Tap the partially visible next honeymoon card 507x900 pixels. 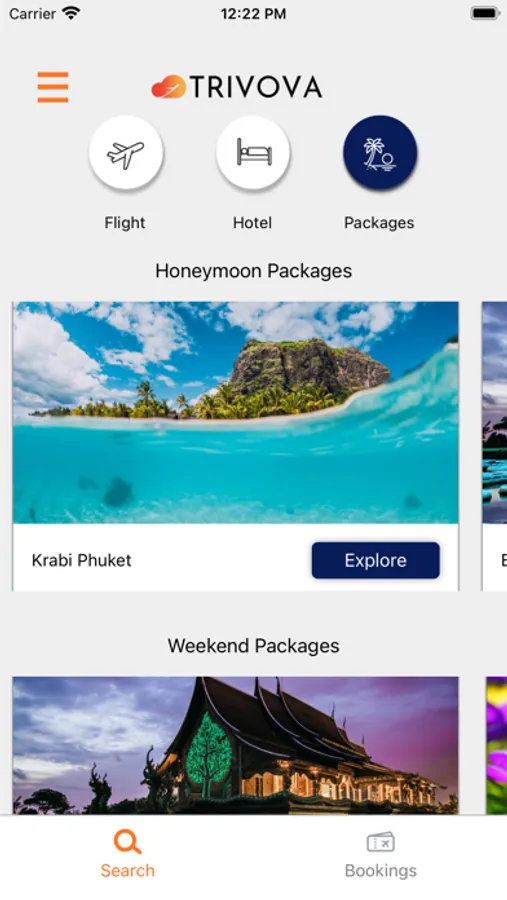(494, 446)
